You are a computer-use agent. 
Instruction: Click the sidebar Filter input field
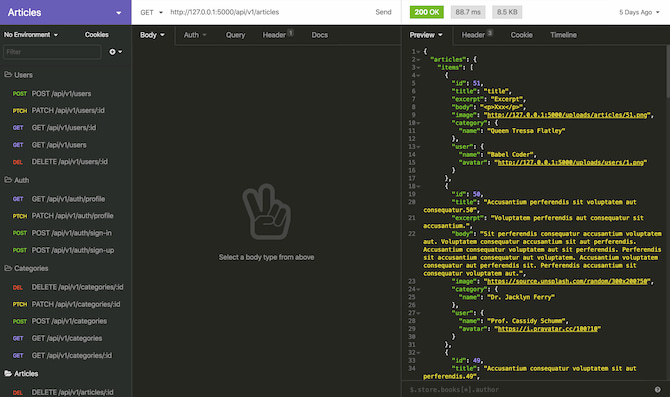click(x=52, y=52)
